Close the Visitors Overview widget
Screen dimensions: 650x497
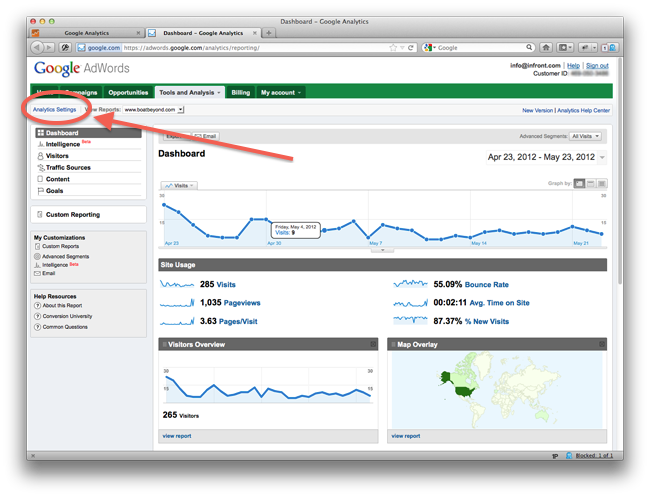click(373, 344)
